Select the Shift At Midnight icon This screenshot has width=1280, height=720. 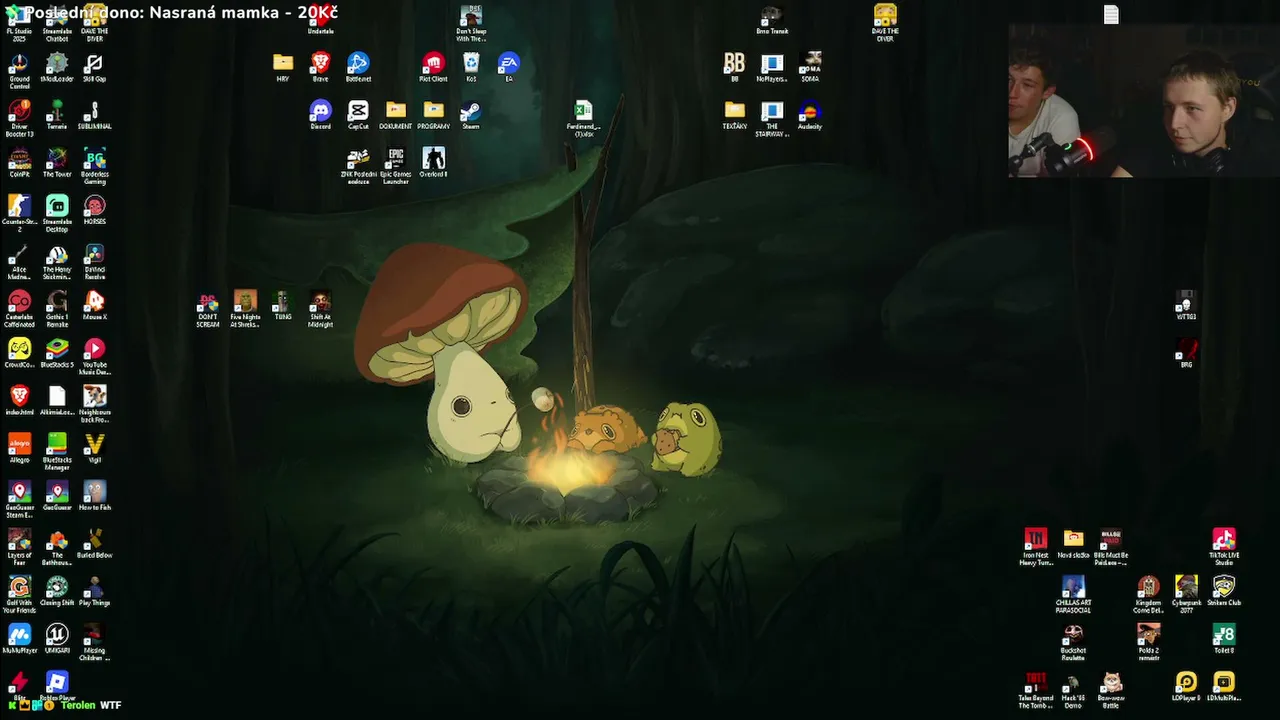pyautogui.click(x=320, y=310)
